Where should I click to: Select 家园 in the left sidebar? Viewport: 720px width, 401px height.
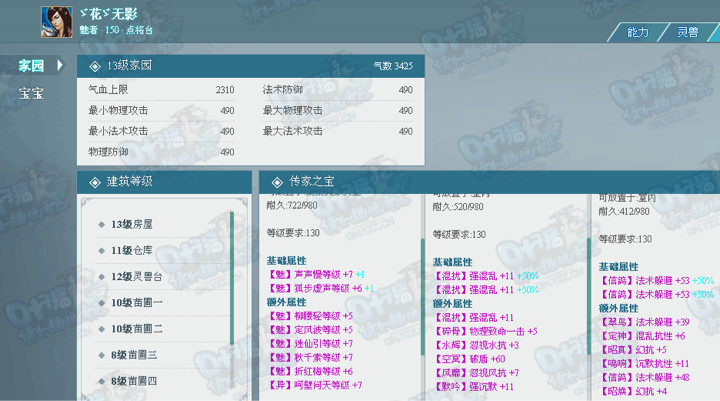coord(32,66)
